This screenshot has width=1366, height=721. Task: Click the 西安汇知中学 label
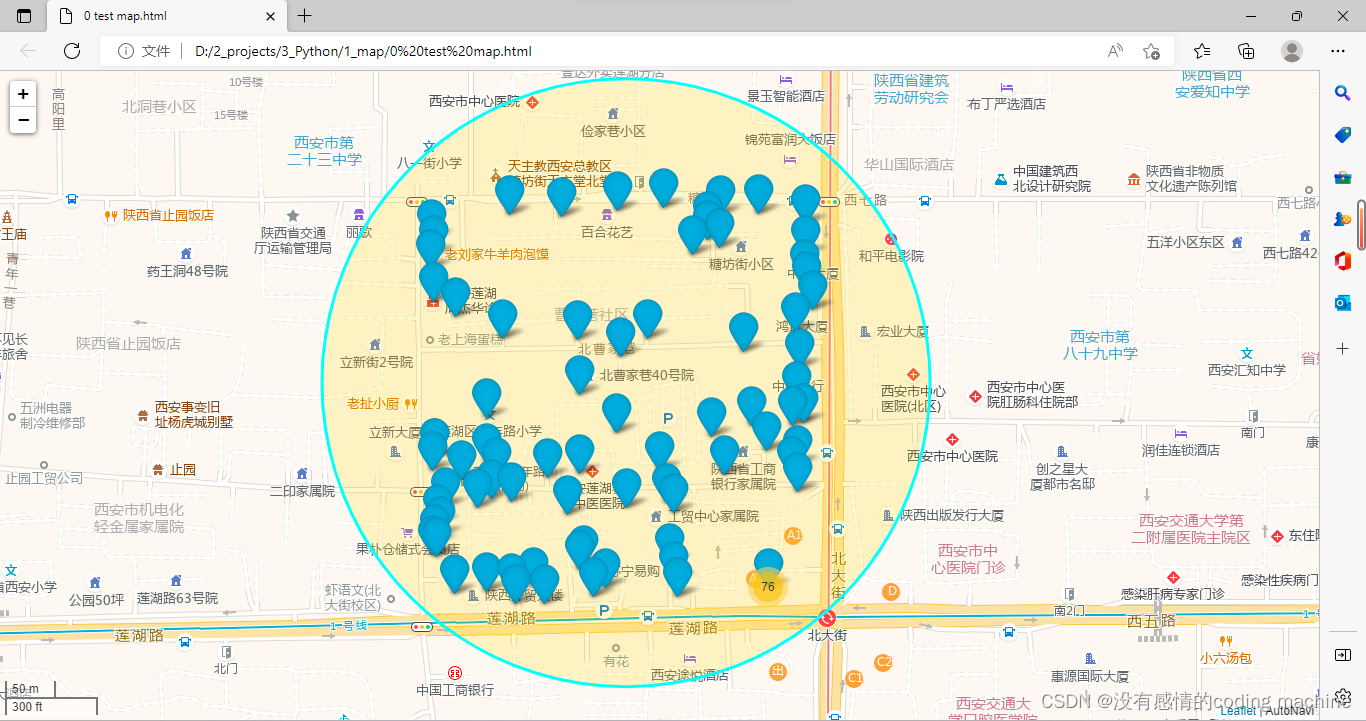tap(1247, 370)
